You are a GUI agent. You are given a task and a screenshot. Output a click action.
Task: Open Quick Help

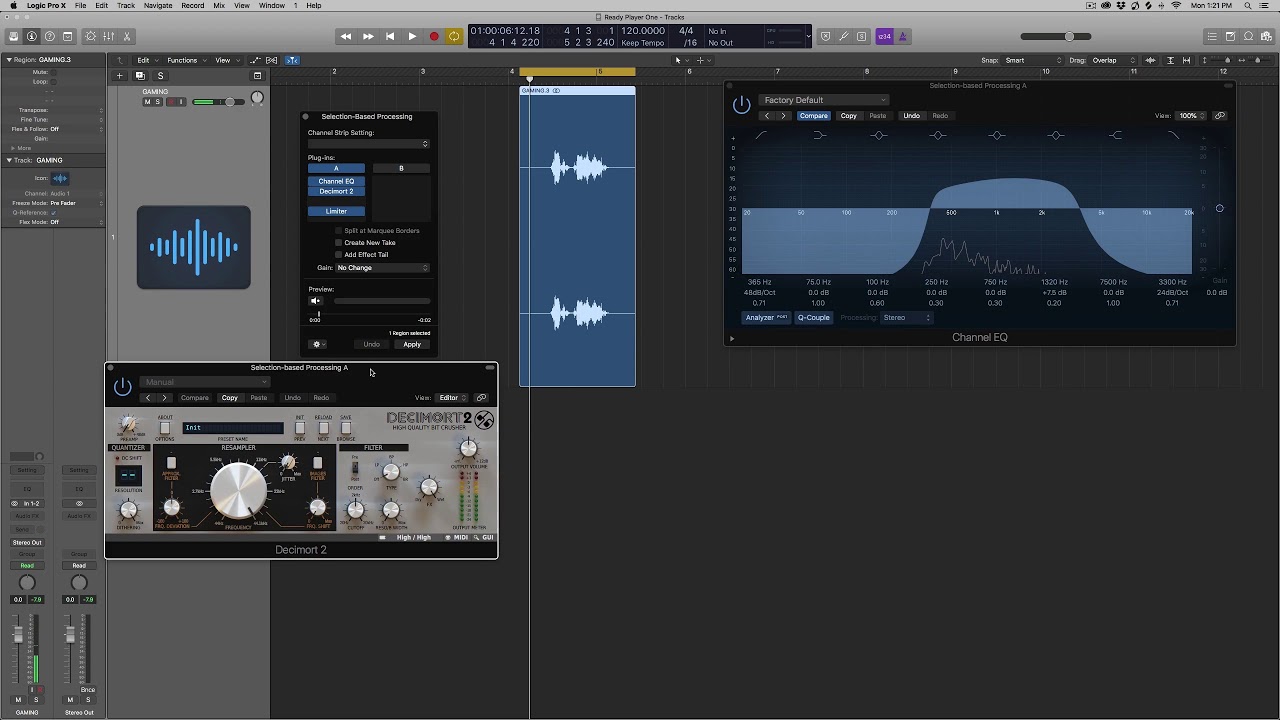point(50,37)
